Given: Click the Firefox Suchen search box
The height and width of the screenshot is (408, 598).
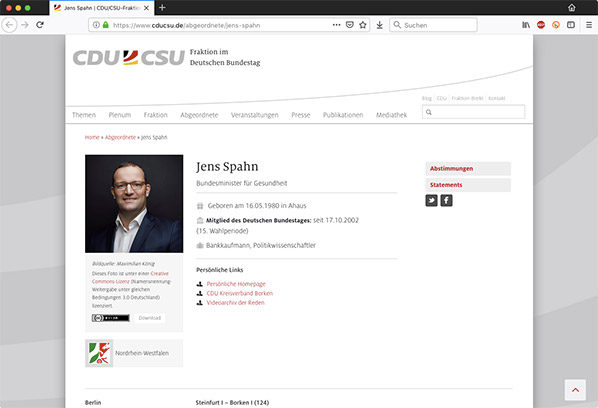Looking at the screenshot, I should [x=433, y=25].
